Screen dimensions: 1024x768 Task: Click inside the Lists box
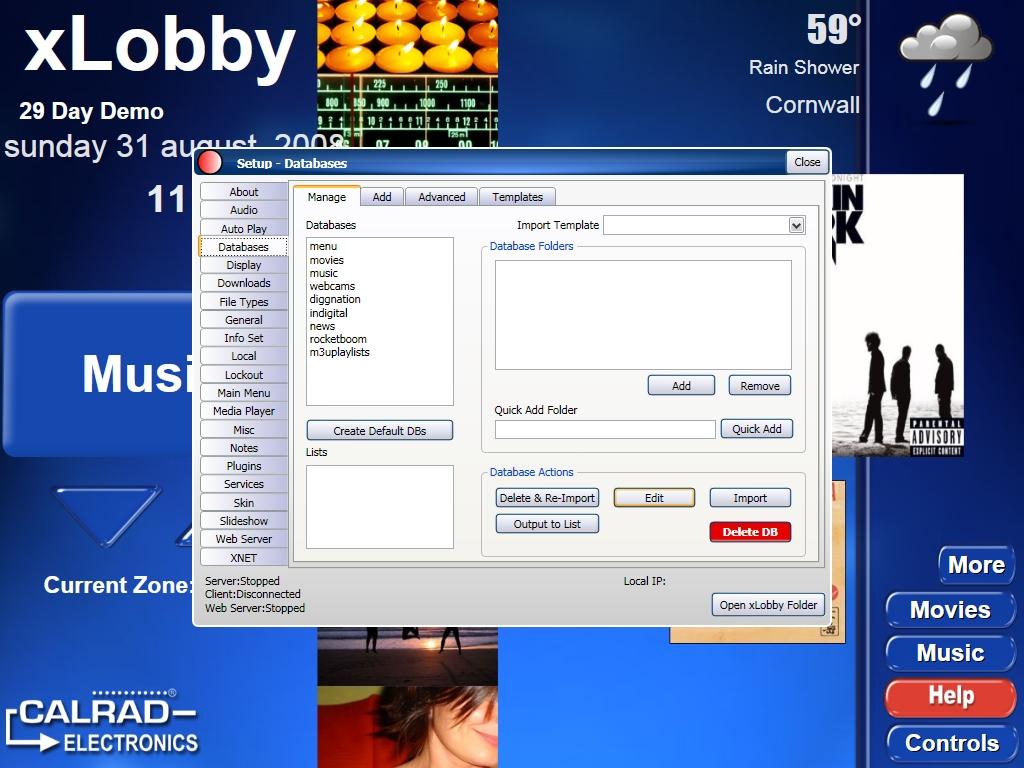pos(379,507)
